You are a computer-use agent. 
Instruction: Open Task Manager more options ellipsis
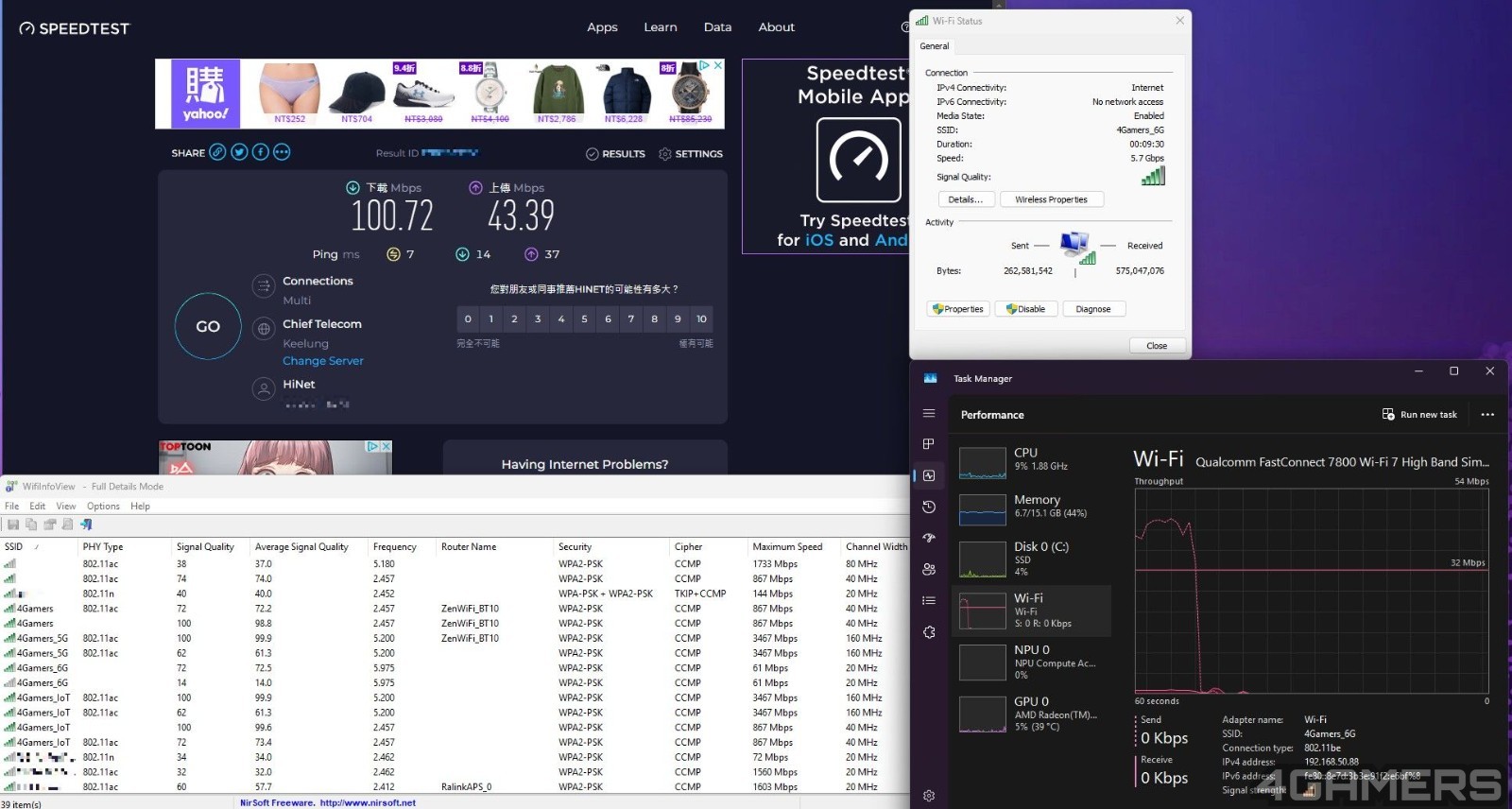tap(1487, 415)
